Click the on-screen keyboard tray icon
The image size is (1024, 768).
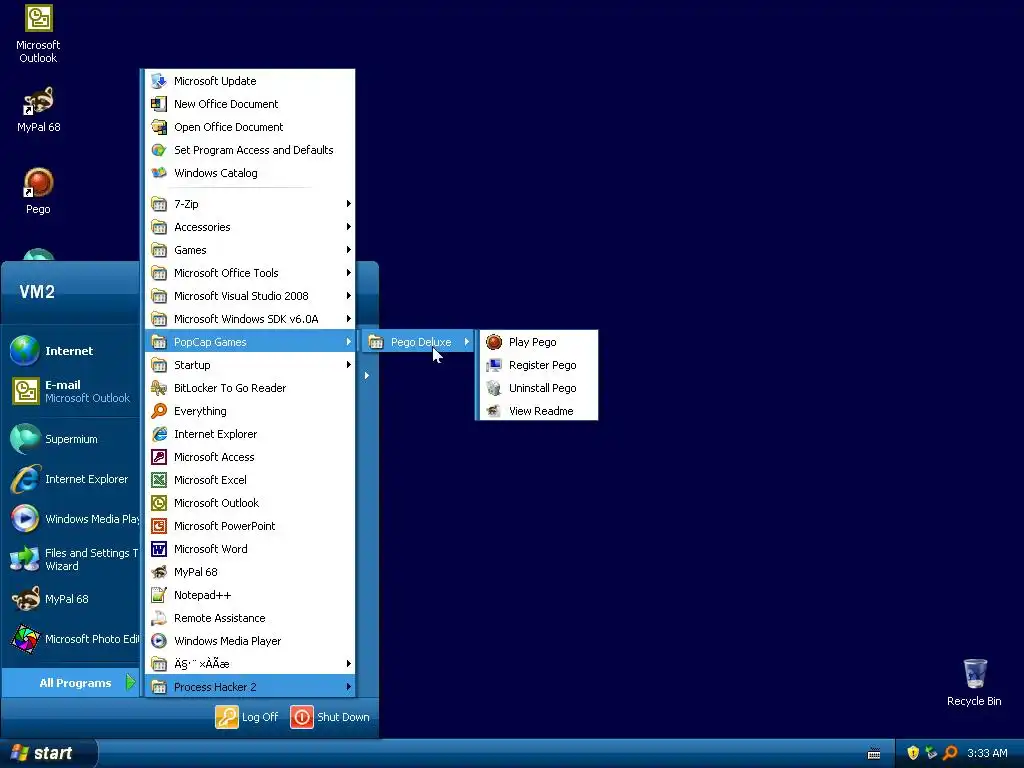click(x=874, y=754)
